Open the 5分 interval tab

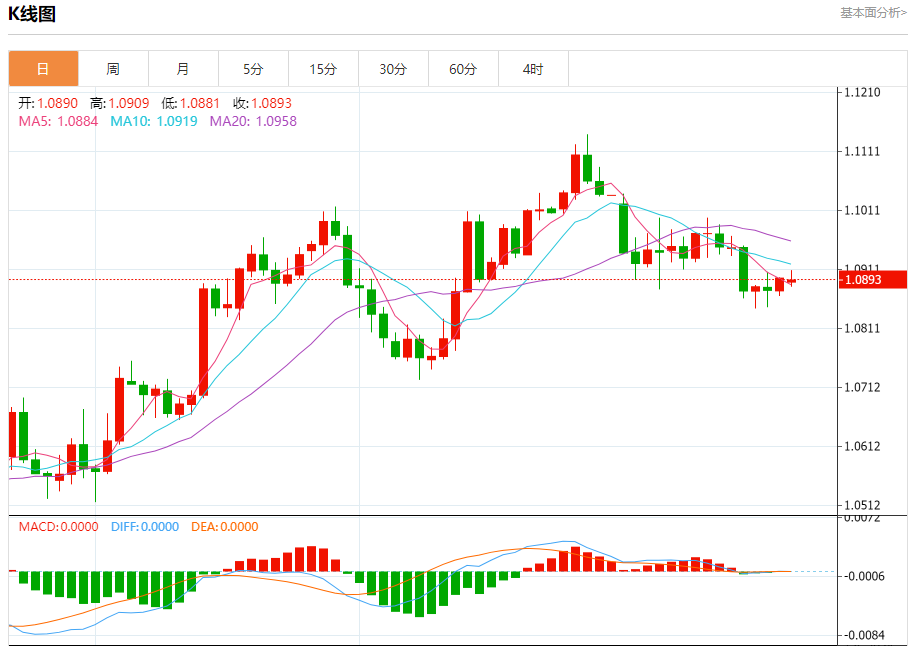(x=253, y=69)
